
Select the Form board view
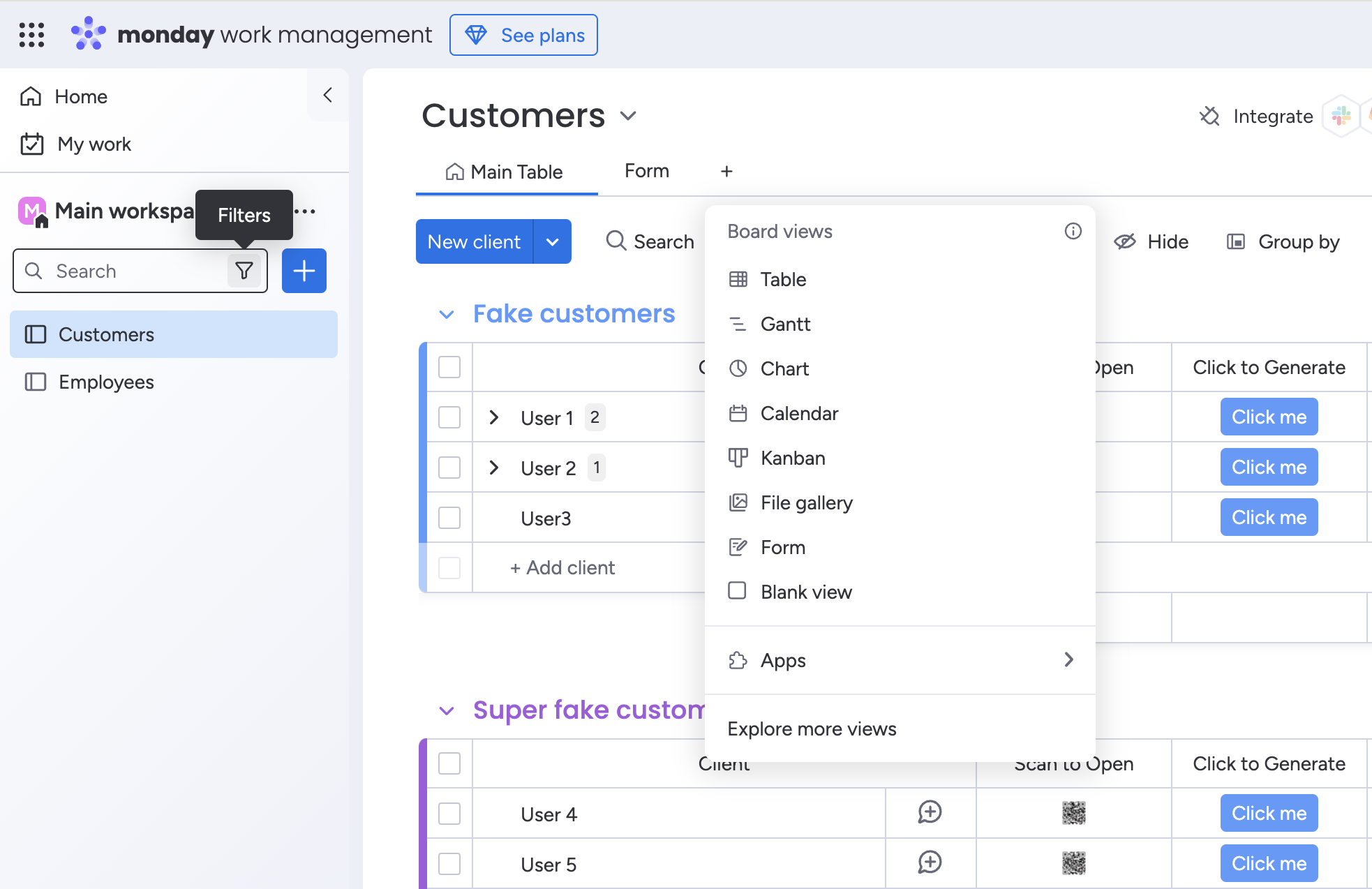tap(783, 547)
